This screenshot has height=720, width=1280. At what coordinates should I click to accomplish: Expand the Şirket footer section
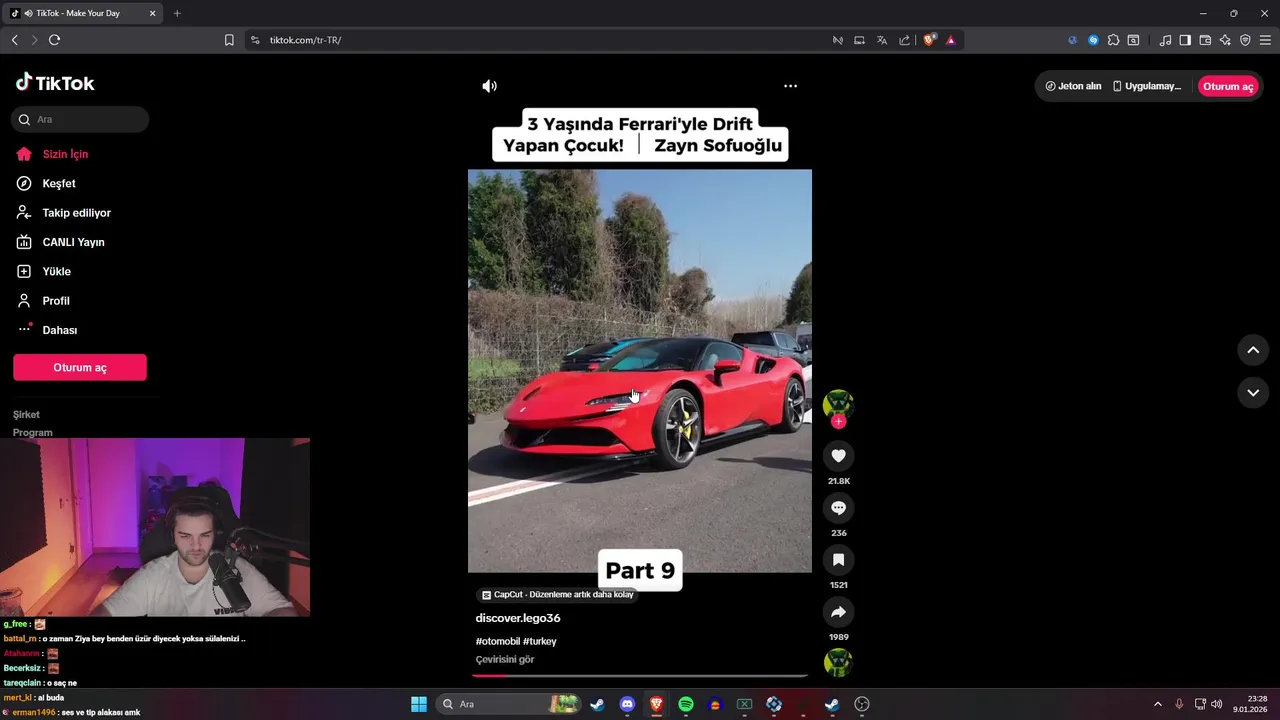coord(26,414)
